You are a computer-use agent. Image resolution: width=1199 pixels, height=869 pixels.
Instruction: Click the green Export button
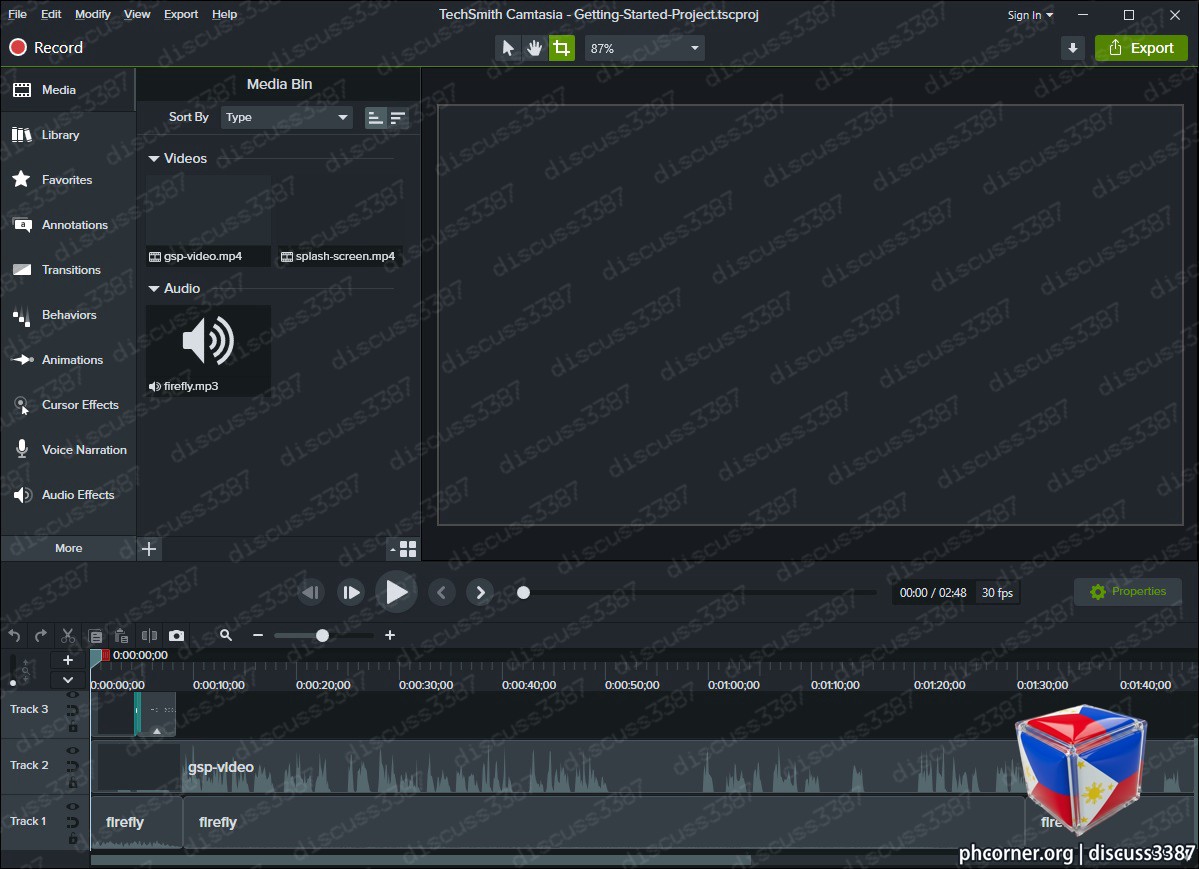click(x=1141, y=48)
